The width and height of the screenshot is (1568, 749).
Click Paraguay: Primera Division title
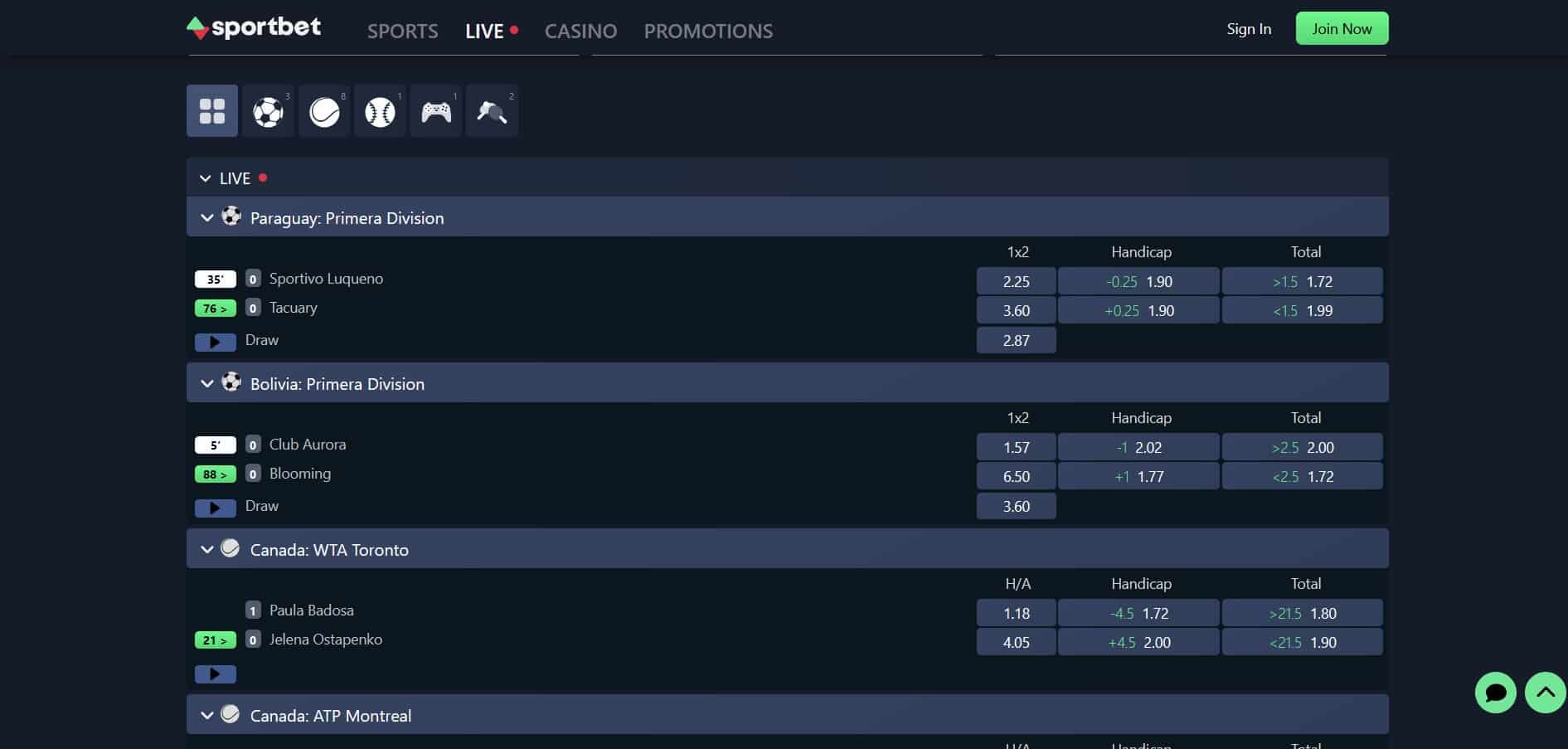click(x=347, y=218)
